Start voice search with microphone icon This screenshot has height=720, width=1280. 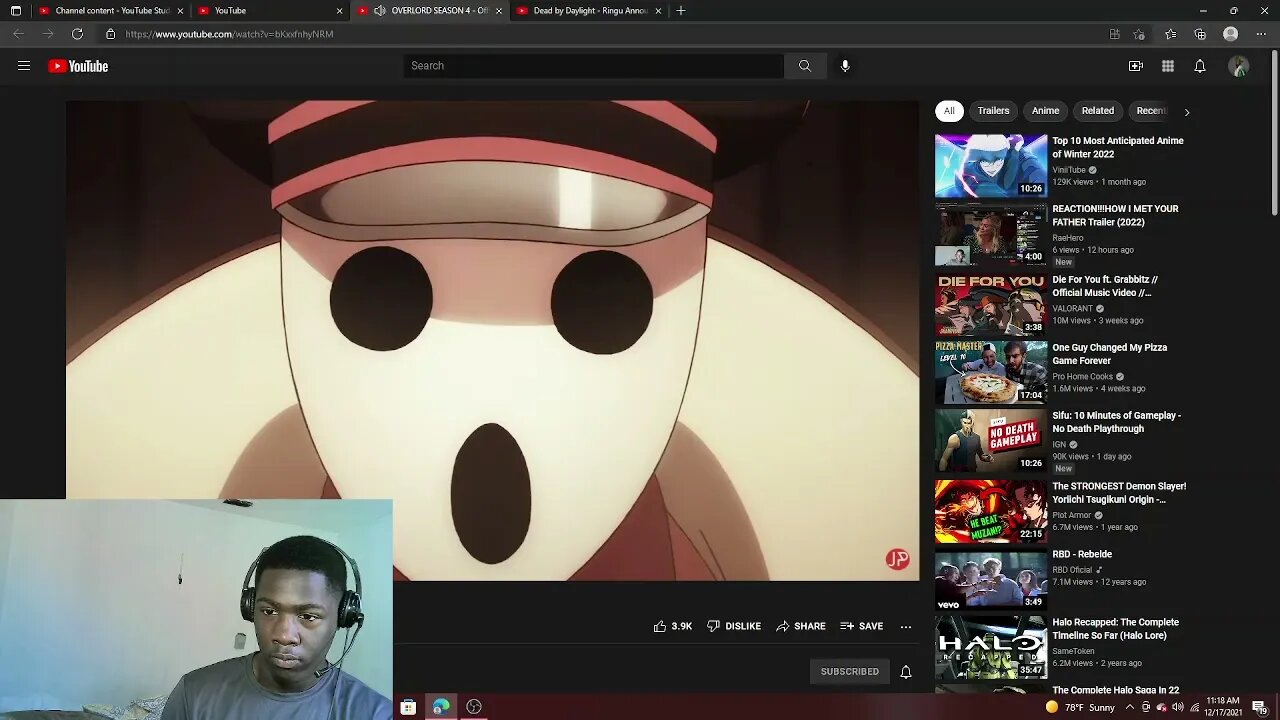point(845,66)
